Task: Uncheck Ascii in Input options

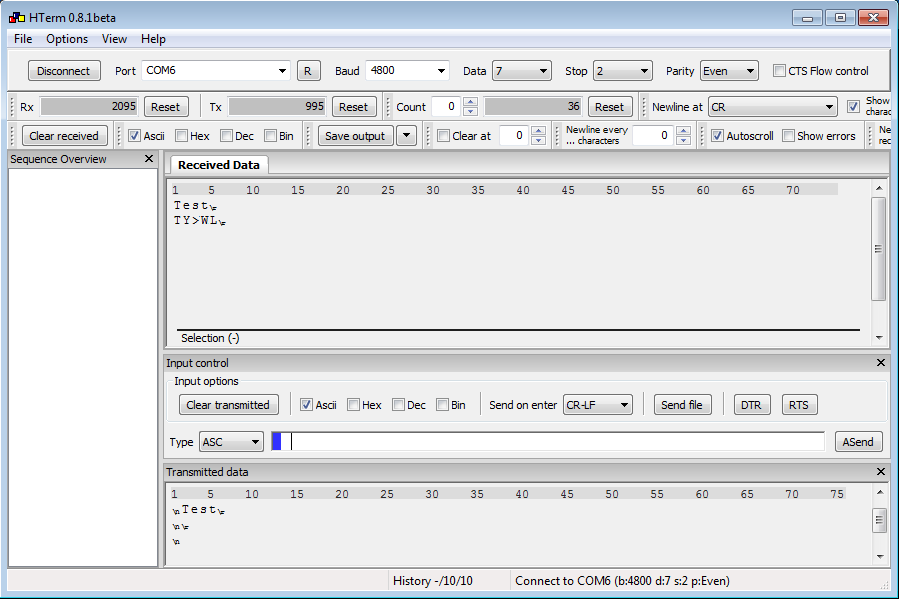Action: (x=306, y=405)
